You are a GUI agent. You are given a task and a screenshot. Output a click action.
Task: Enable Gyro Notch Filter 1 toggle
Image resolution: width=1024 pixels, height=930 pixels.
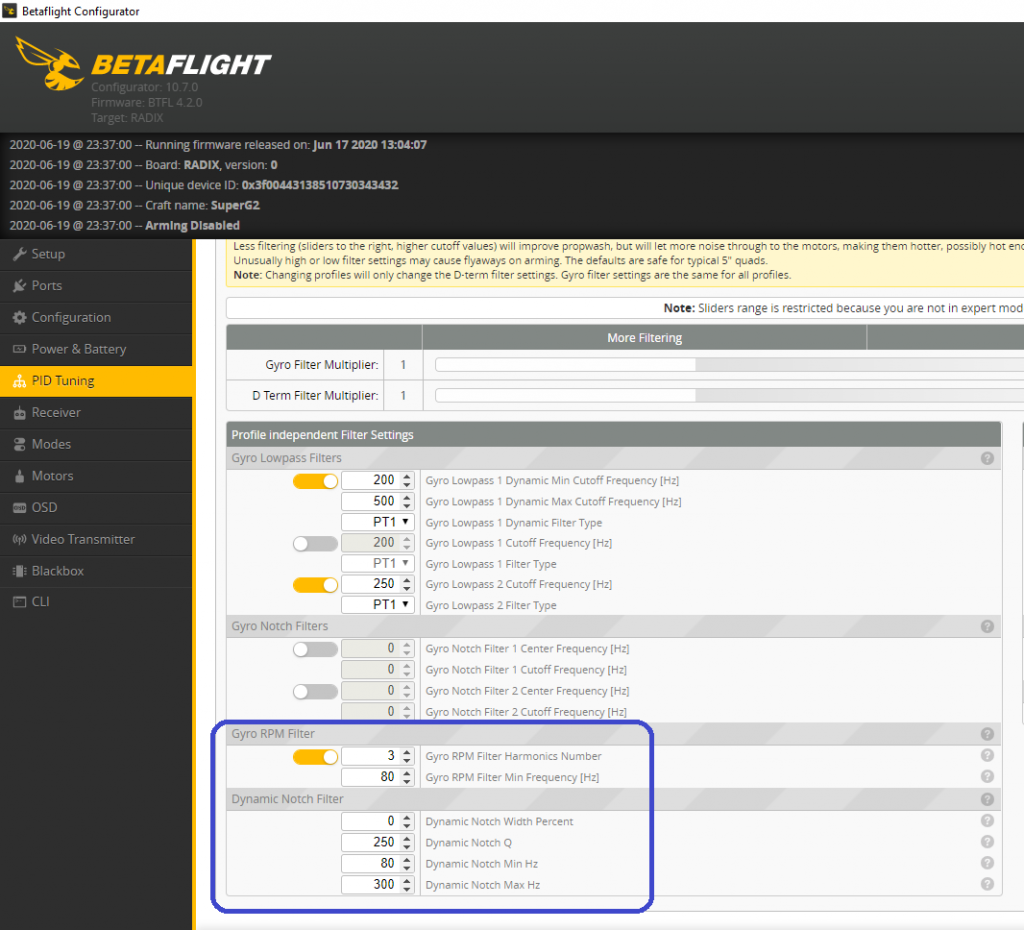(315, 649)
